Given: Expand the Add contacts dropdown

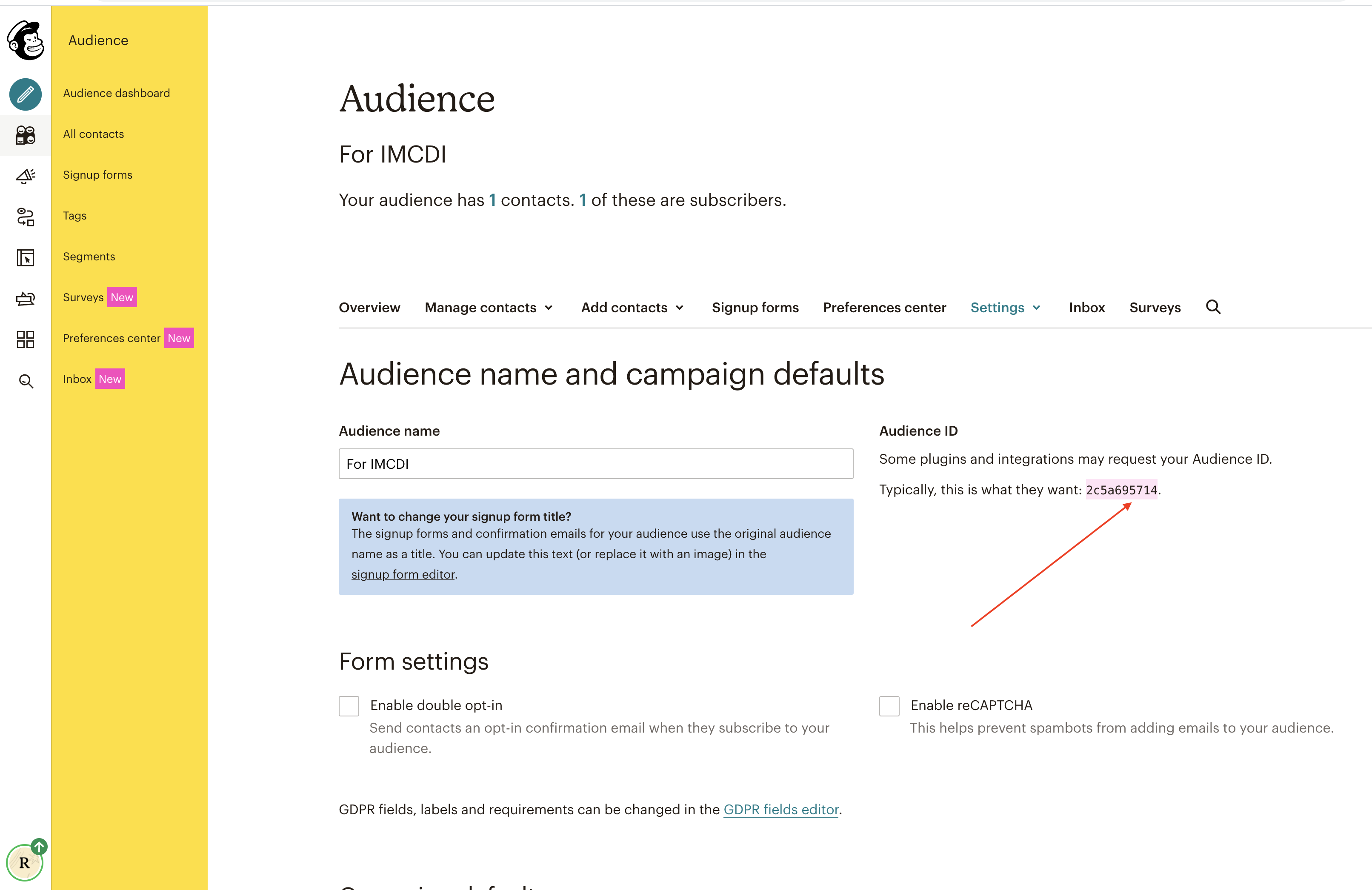Looking at the screenshot, I should point(632,307).
